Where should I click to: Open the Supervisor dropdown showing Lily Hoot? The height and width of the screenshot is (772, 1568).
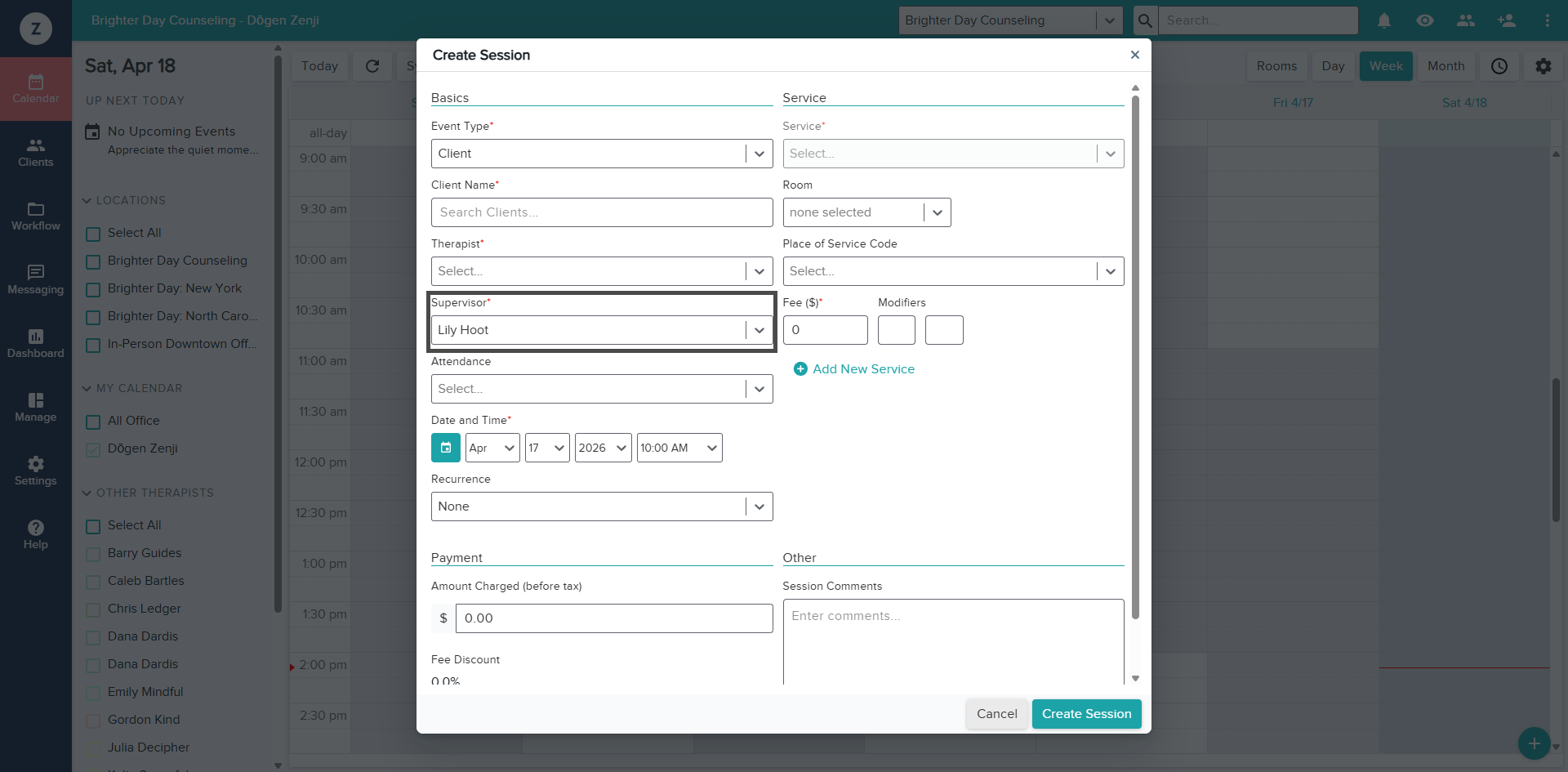pyautogui.click(x=602, y=330)
